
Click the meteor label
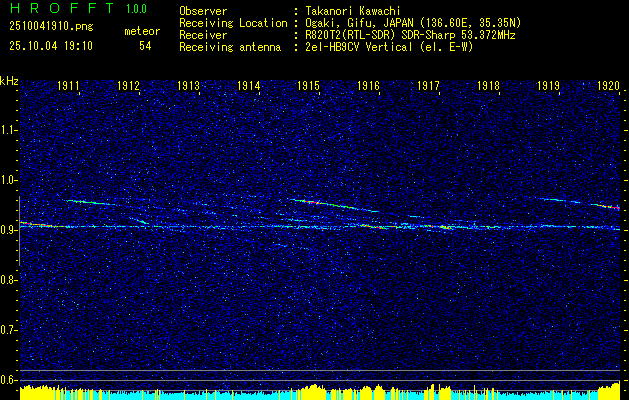[x=142, y=31]
